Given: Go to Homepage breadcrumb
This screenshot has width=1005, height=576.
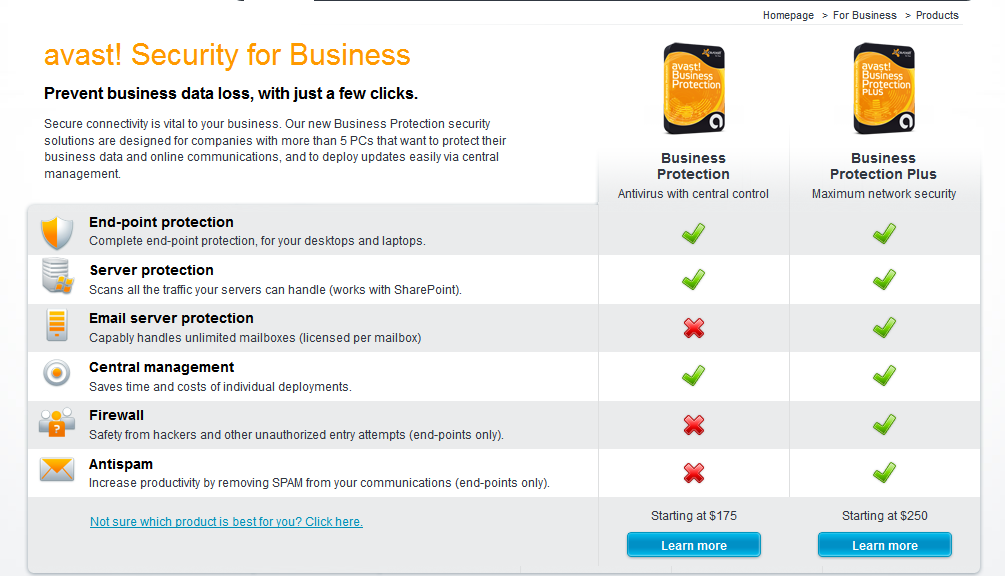Looking at the screenshot, I should coord(788,15).
